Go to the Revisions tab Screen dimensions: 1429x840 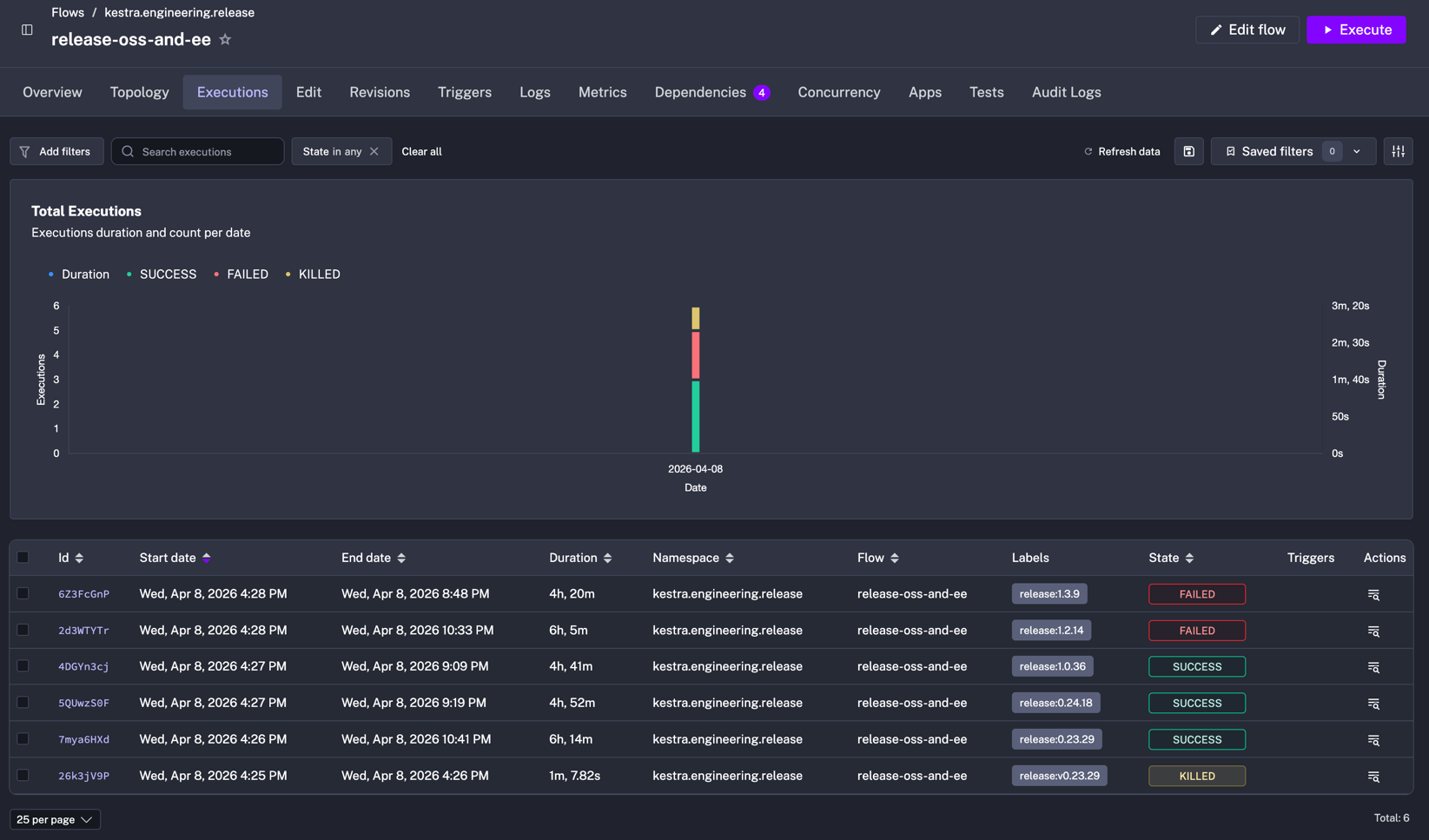click(x=380, y=92)
